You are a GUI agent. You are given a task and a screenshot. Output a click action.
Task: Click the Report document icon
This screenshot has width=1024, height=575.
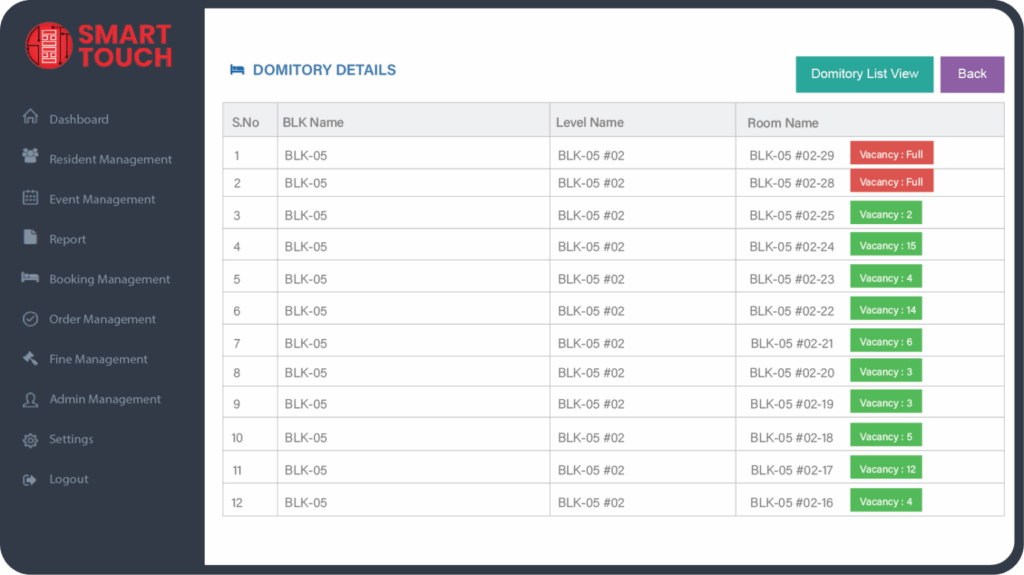click(30, 238)
